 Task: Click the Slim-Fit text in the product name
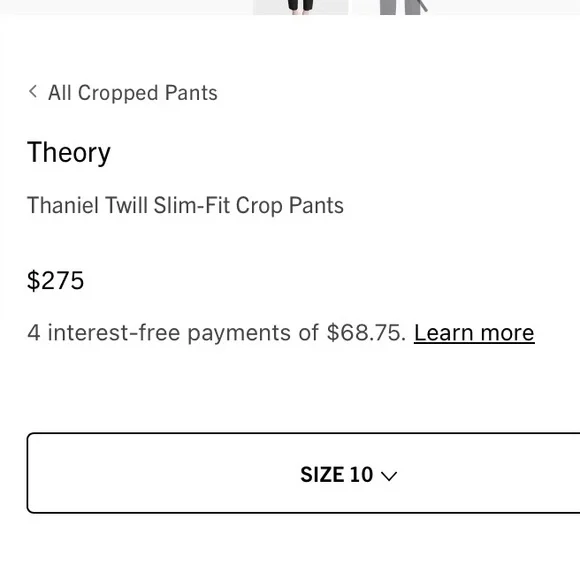192,205
